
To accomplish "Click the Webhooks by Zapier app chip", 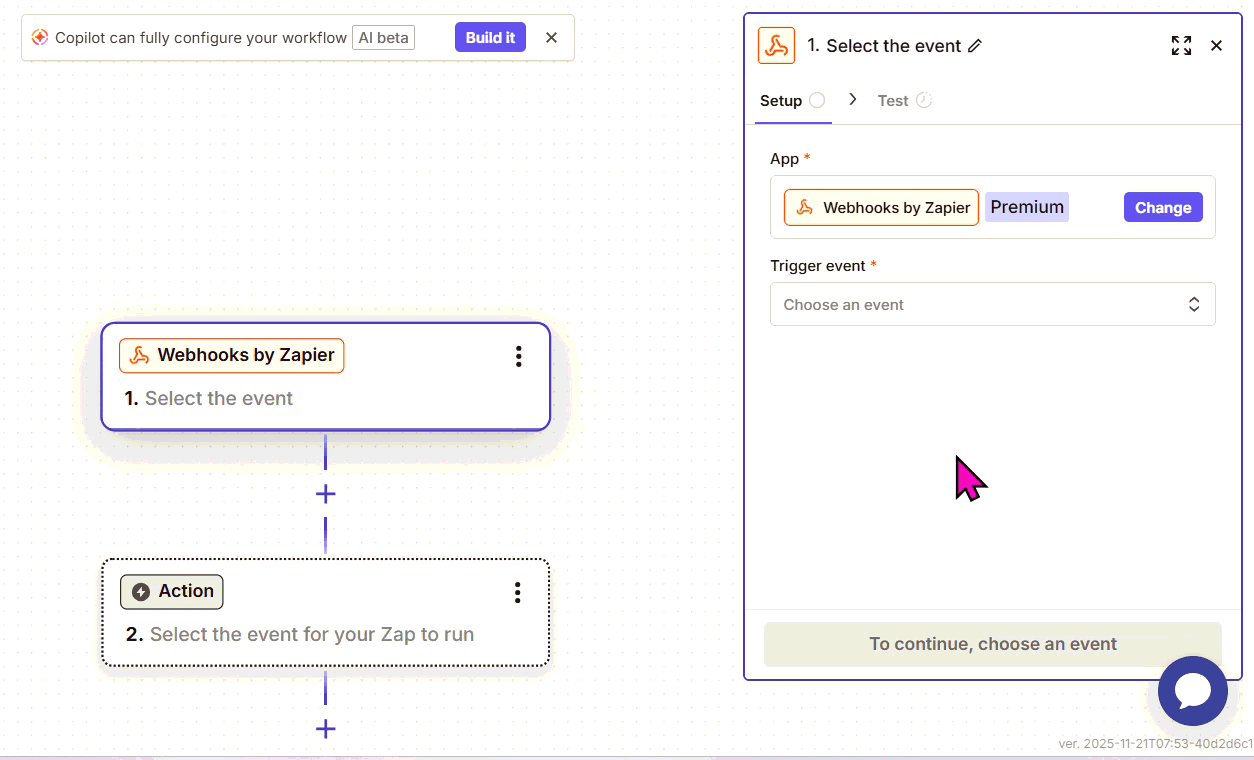I will (881, 207).
